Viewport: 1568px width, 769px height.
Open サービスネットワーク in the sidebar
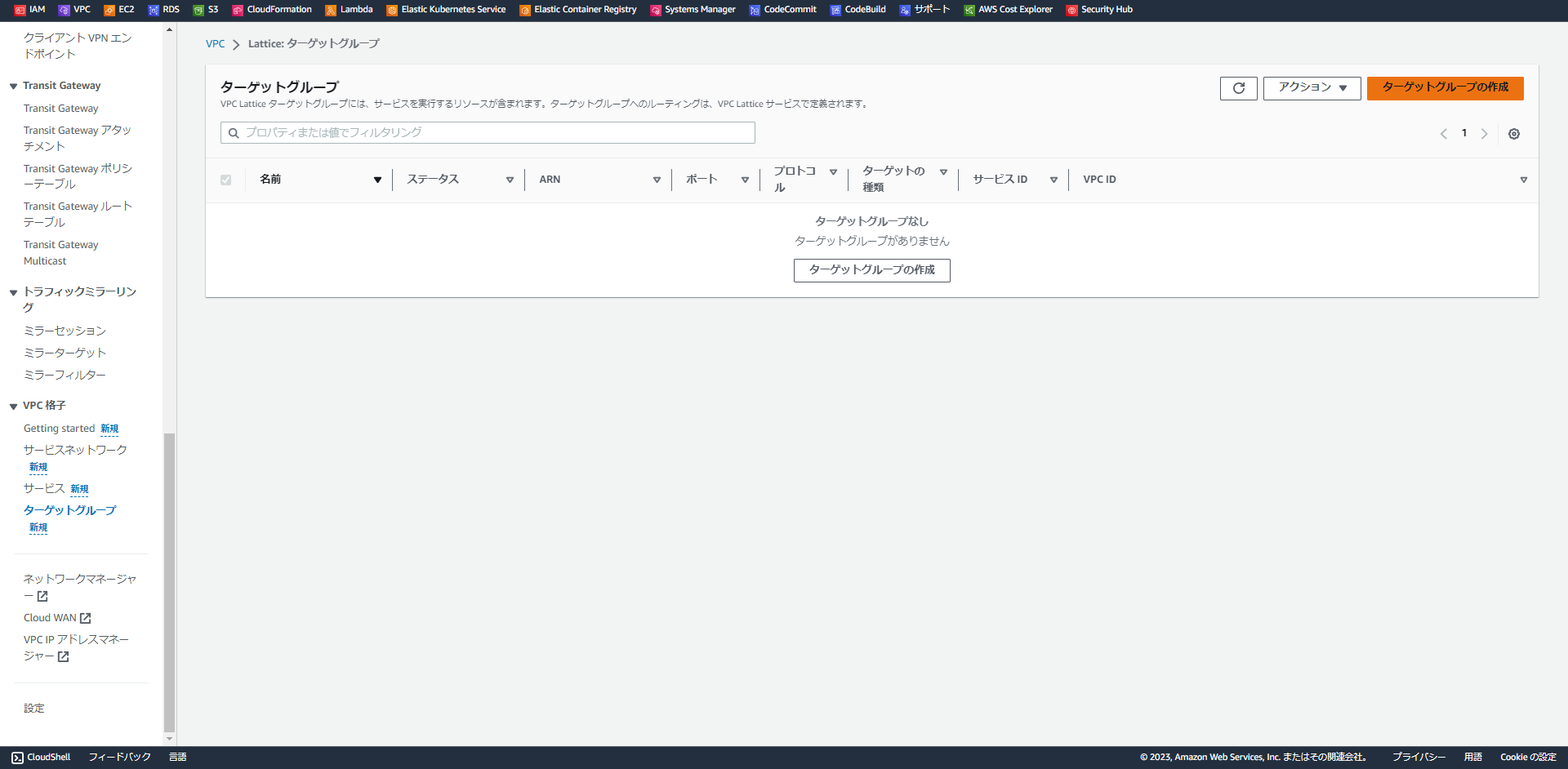coord(75,450)
